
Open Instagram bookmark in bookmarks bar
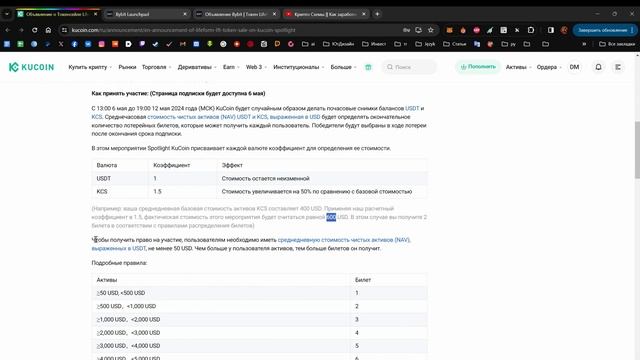click(101, 44)
